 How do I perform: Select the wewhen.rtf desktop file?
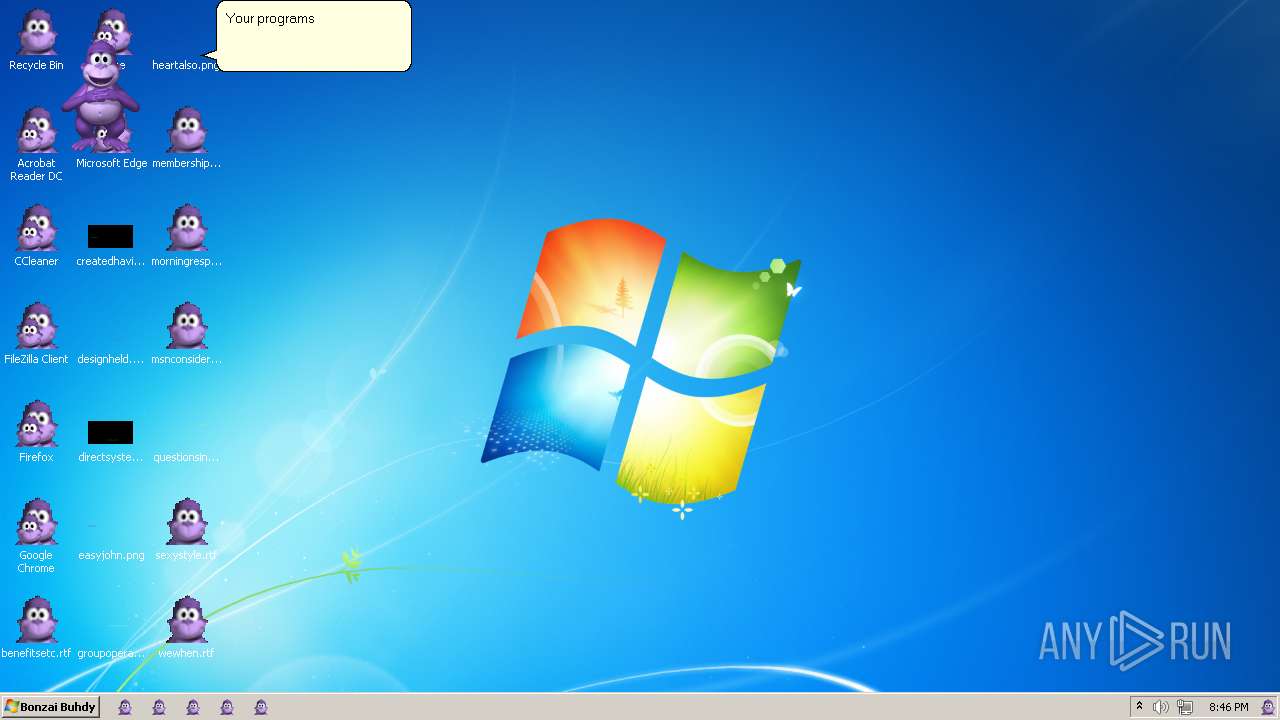pyautogui.click(x=186, y=628)
